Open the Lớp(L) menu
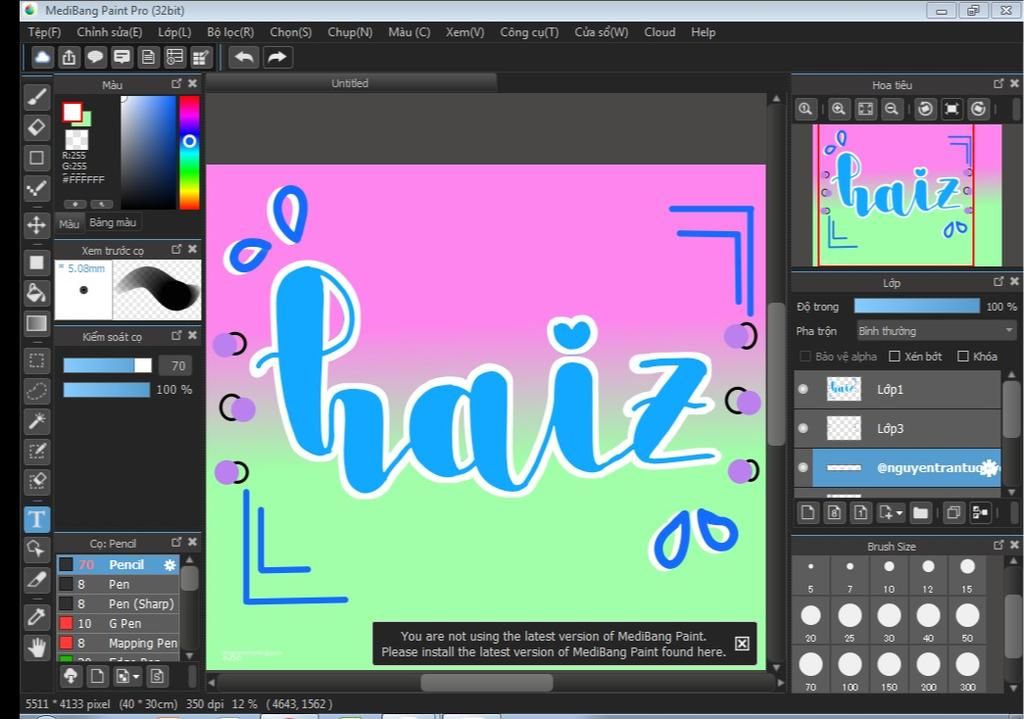This screenshot has width=1024, height=719. coord(174,32)
